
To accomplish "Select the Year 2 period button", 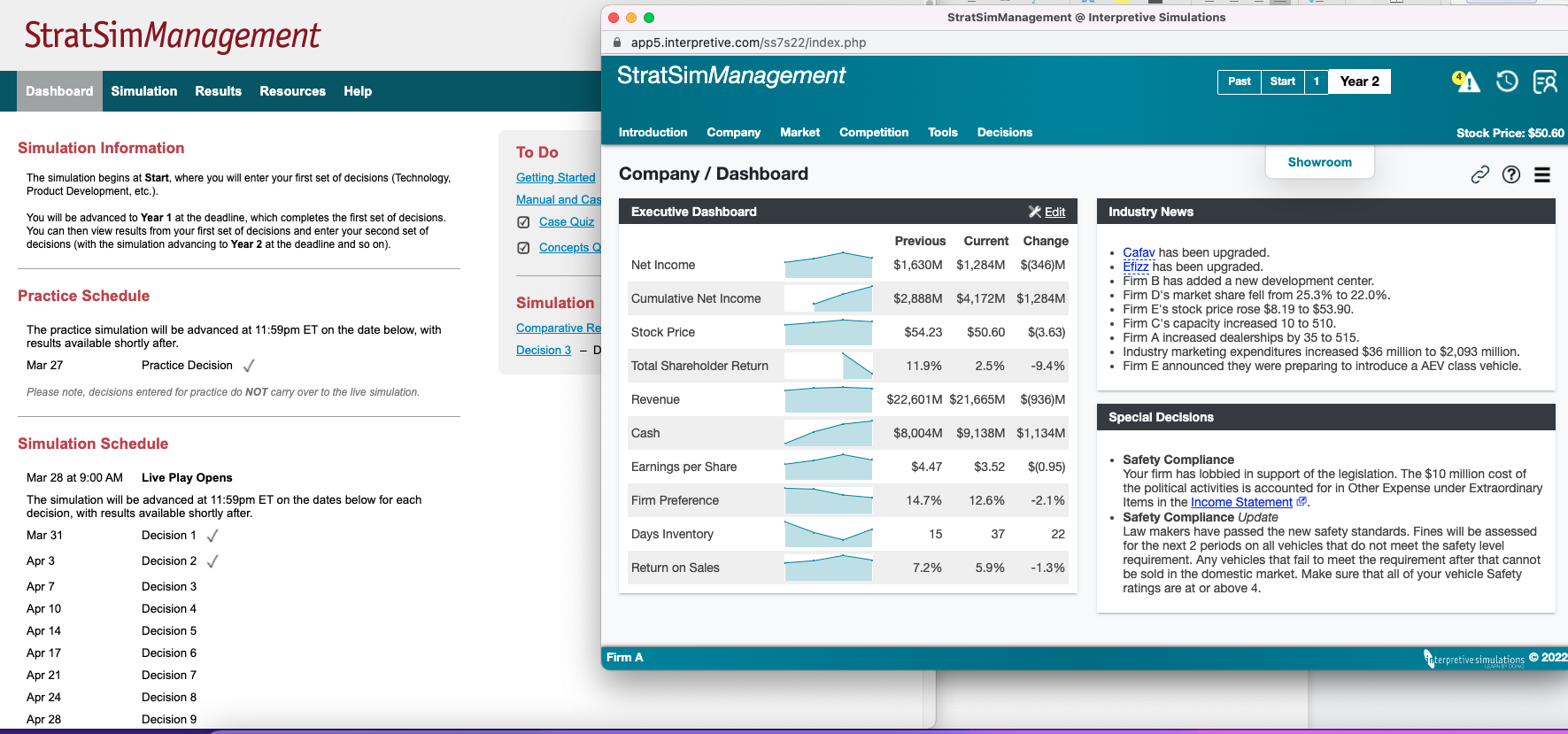I will click(x=1359, y=81).
